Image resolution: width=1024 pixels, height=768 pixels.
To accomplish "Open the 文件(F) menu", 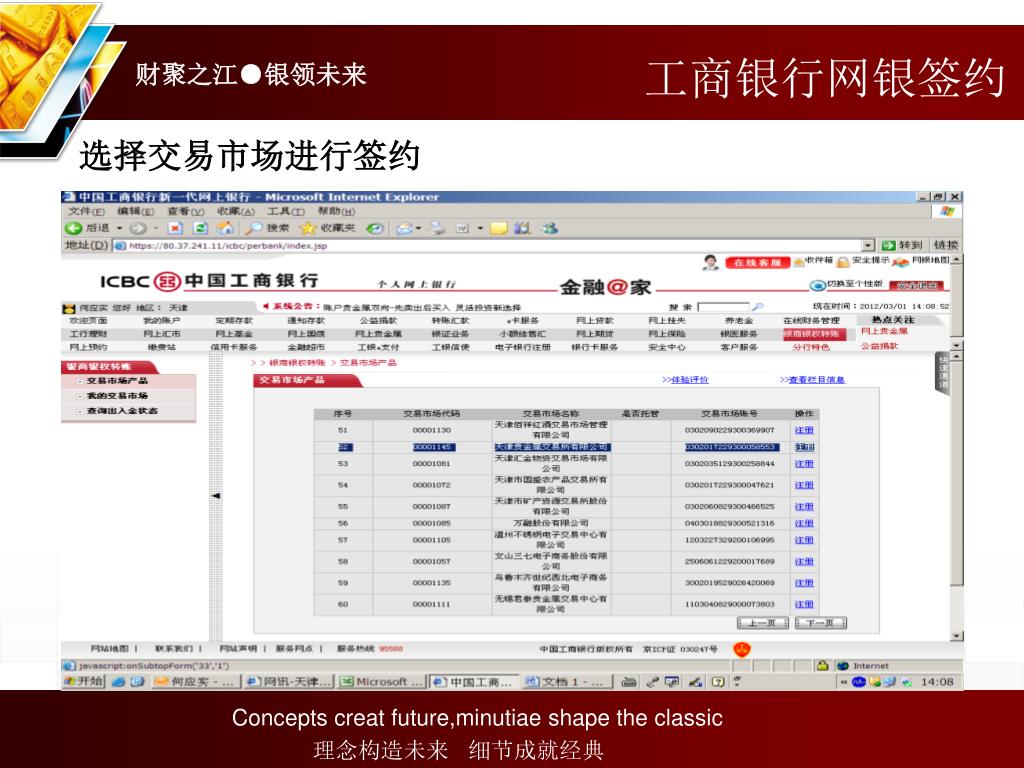I will point(86,212).
